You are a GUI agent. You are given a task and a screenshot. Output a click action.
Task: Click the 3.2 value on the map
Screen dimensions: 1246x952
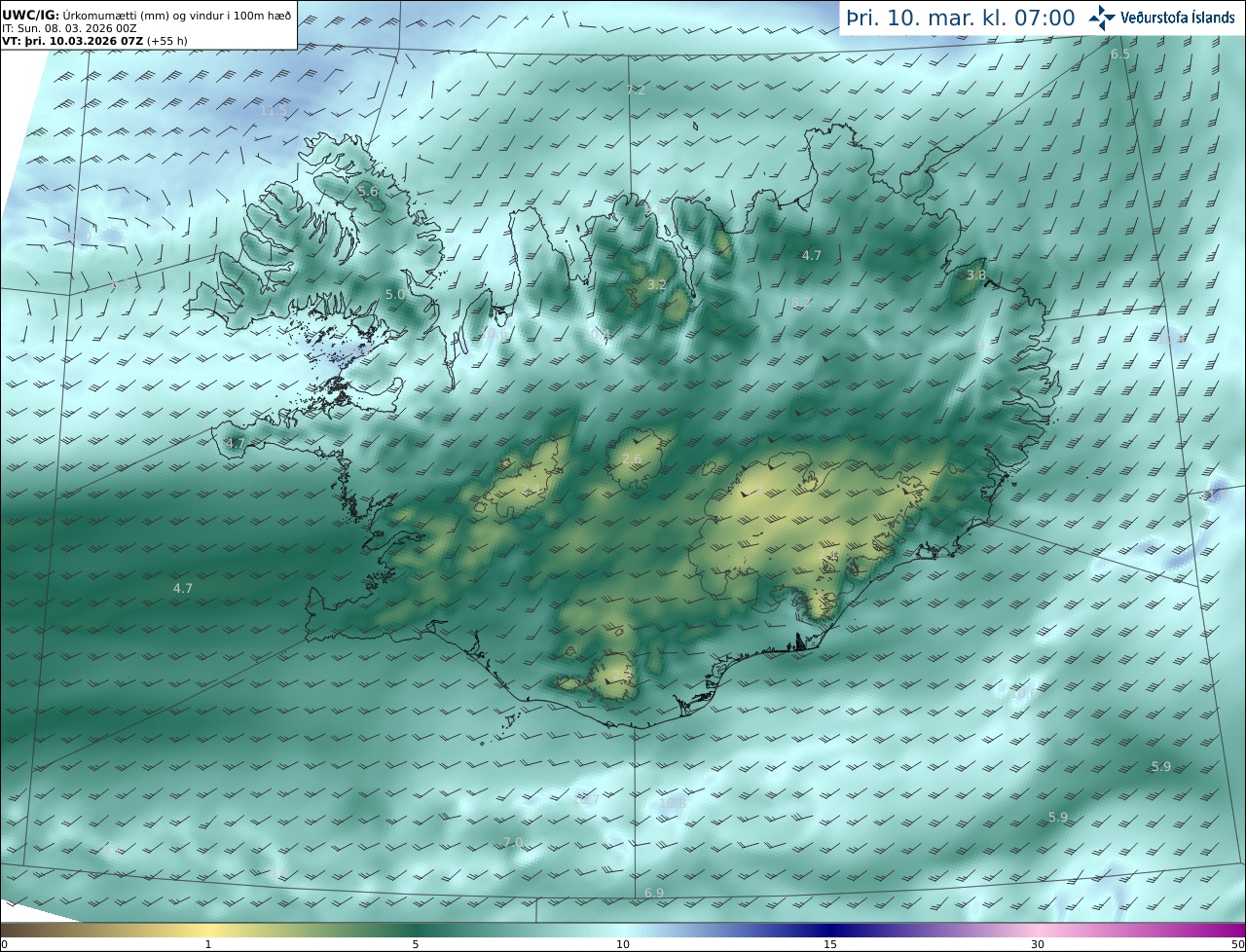(657, 285)
